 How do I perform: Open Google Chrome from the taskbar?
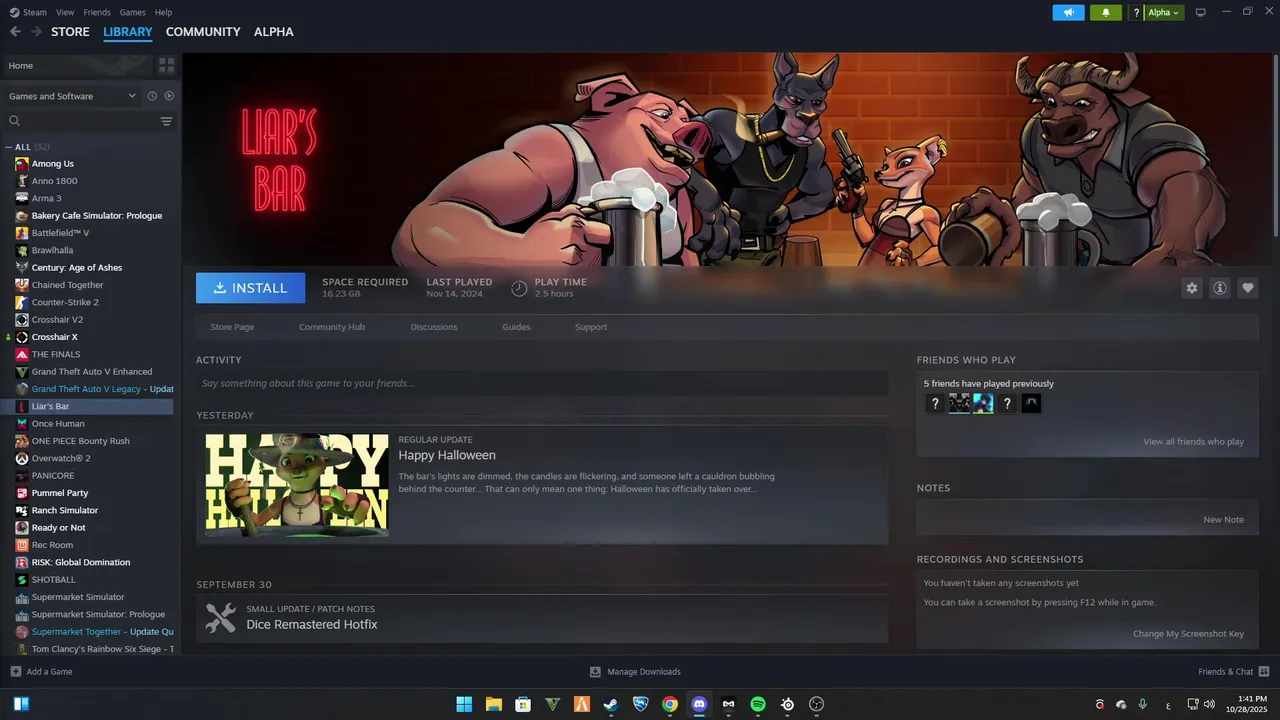670,704
